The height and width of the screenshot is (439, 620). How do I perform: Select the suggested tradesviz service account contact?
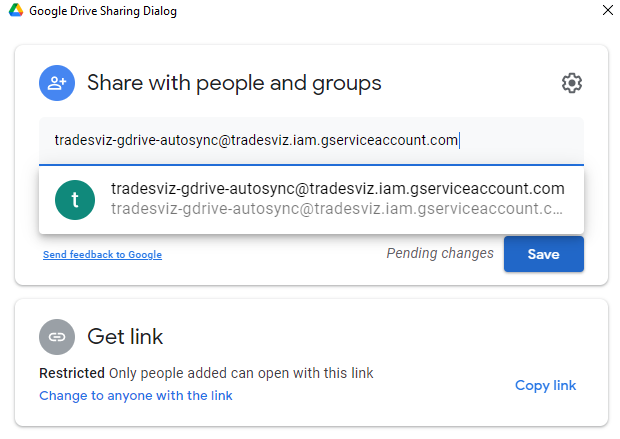coord(311,200)
